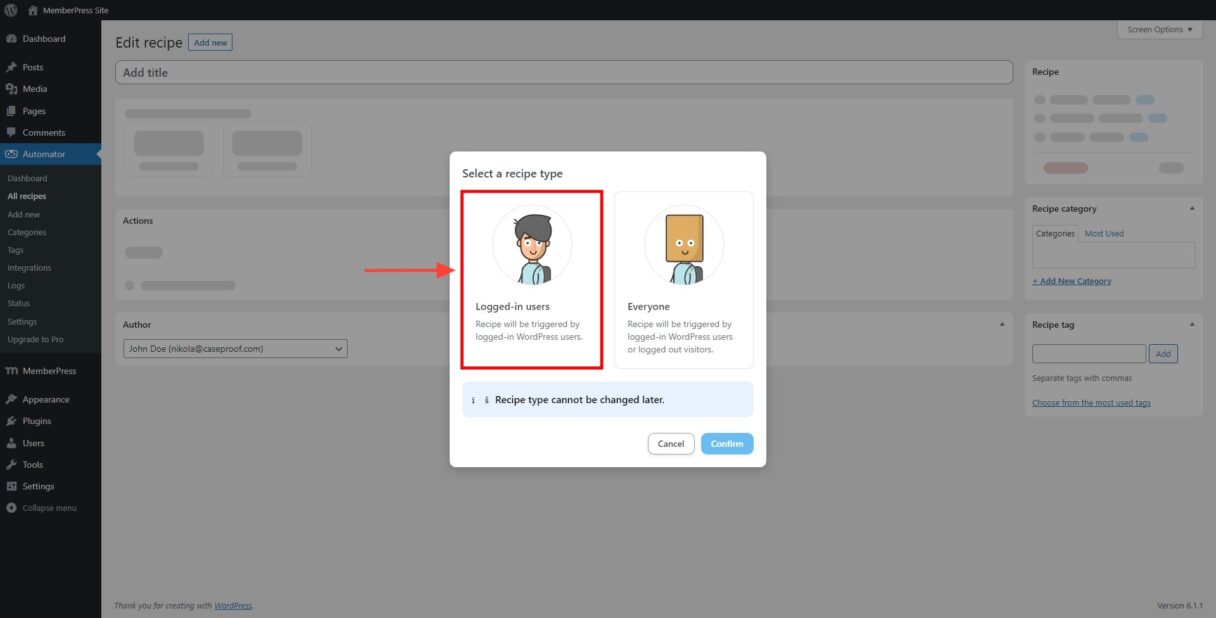Collapse the Recipe tag panel

point(1192,324)
